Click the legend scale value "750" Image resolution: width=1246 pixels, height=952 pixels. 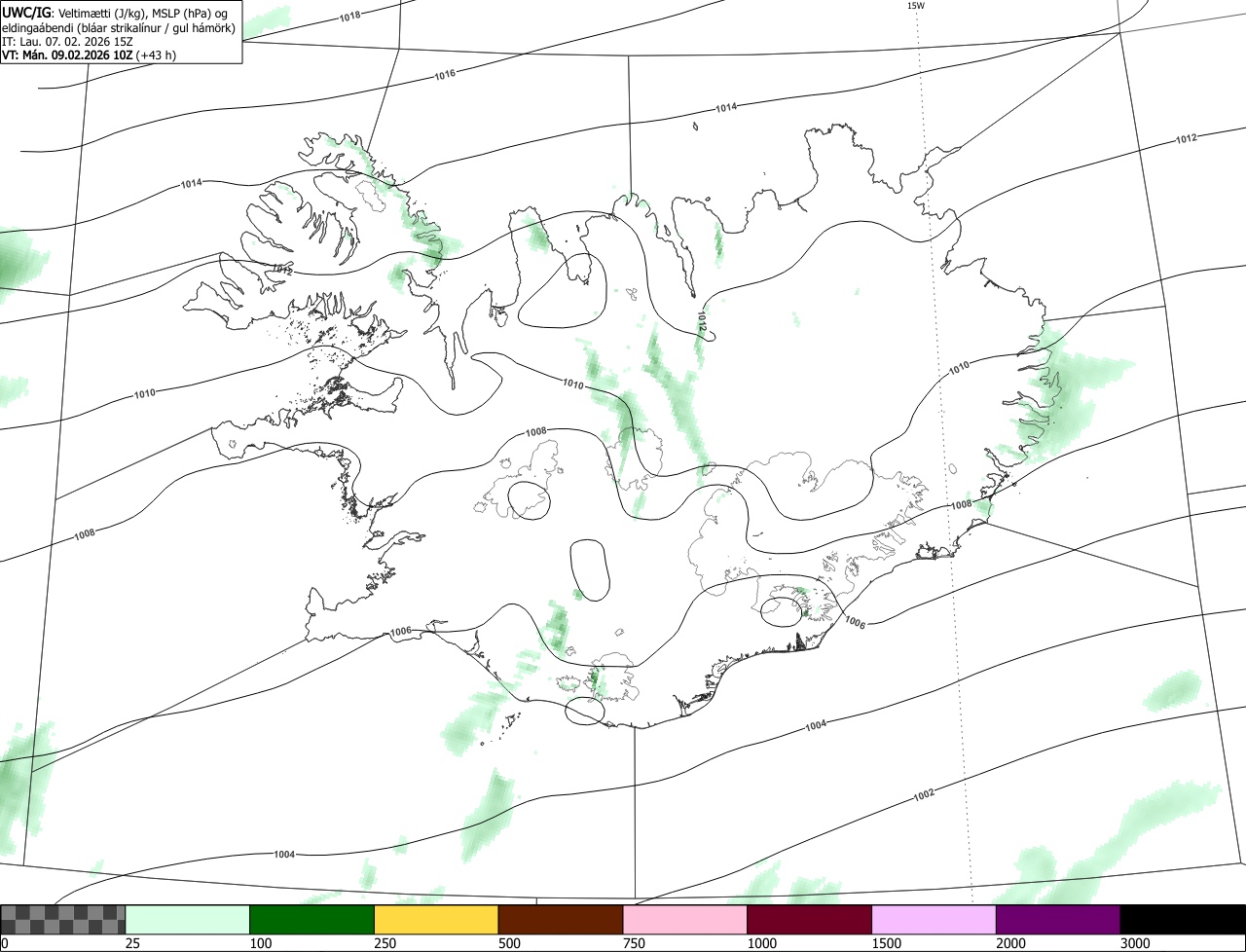[x=634, y=943]
